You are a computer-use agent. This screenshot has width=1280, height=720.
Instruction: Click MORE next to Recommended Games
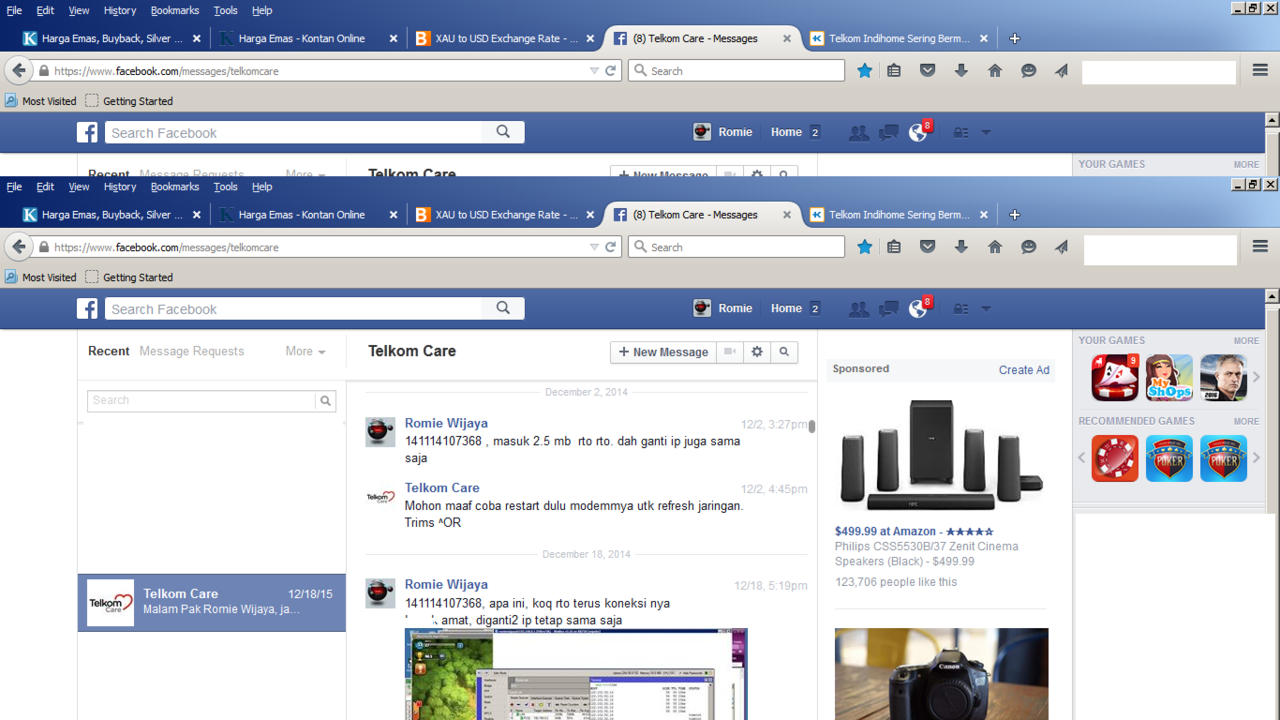(1246, 422)
